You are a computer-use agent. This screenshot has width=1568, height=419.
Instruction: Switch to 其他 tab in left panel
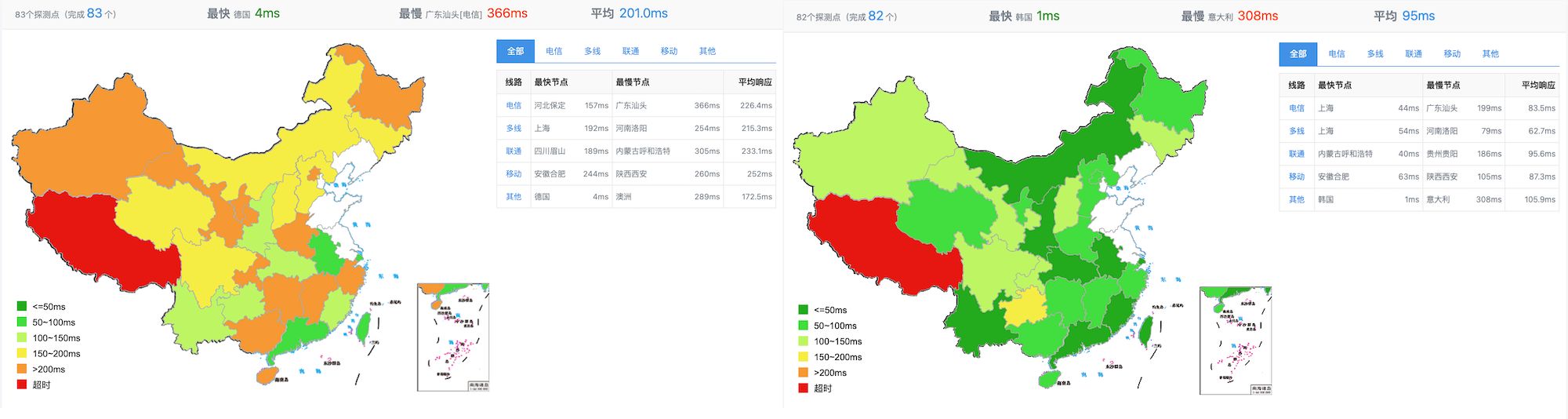tap(707, 51)
